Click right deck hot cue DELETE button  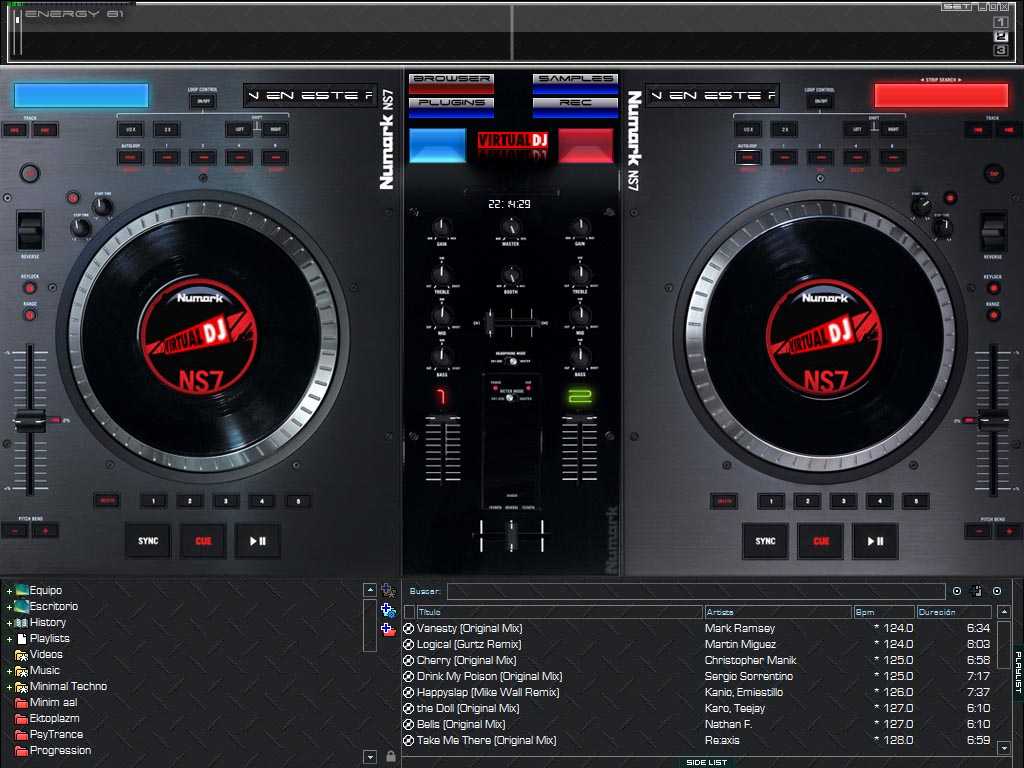[x=724, y=501]
